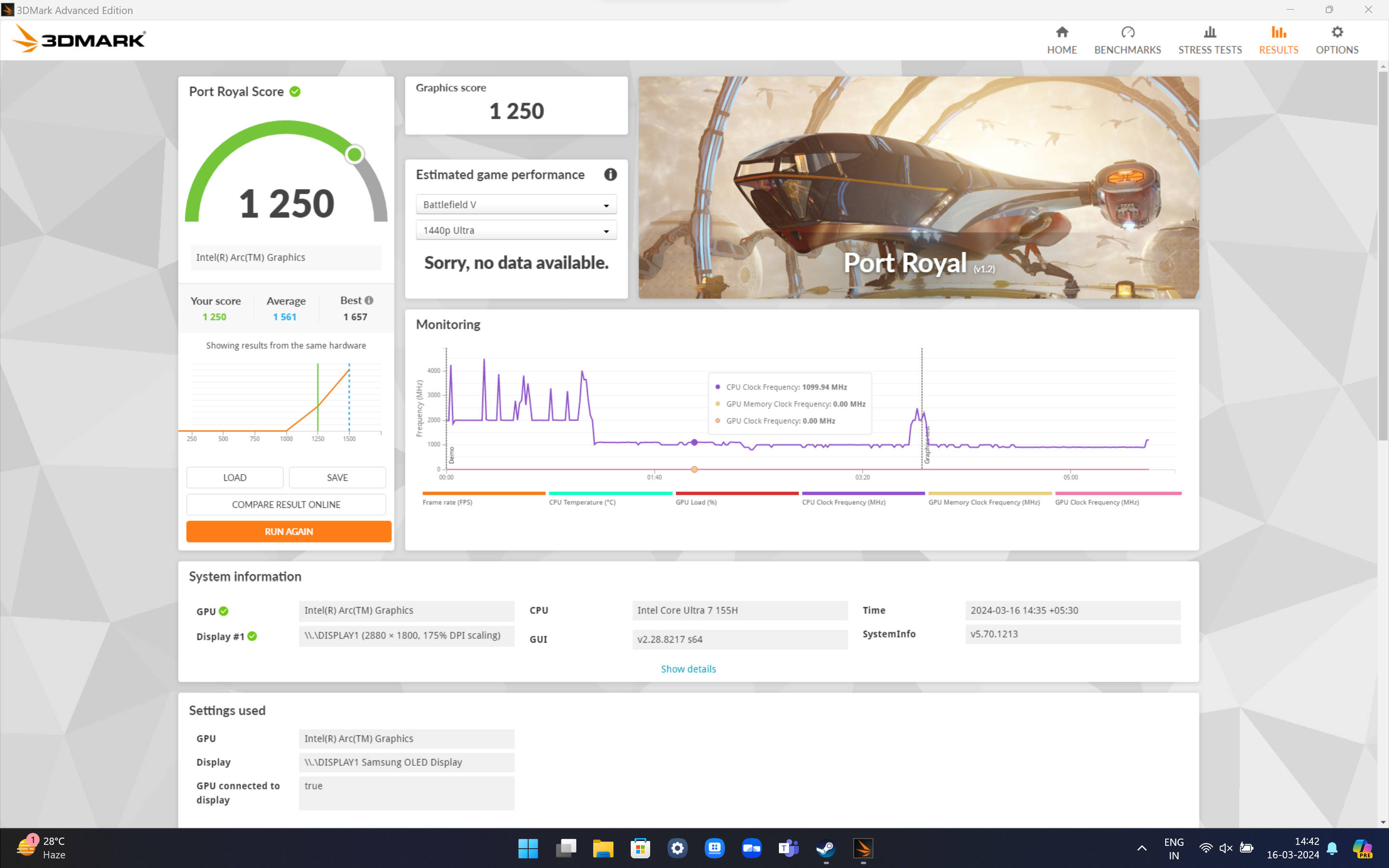The image size is (1389, 868).
Task: Click the Wi-Fi network tray icon
Action: pyautogui.click(x=1205, y=848)
